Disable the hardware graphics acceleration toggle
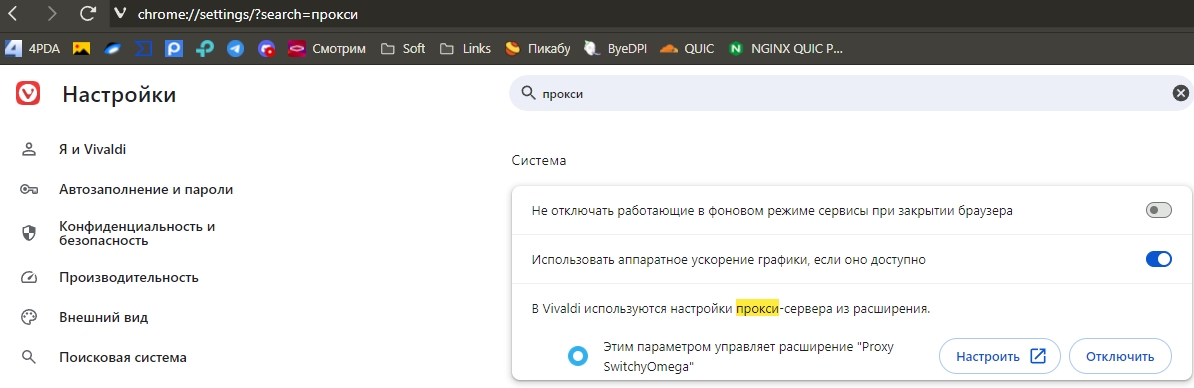Image resolution: width=1194 pixels, height=388 pixels. pyautogui.click(x=1158, y=259)
